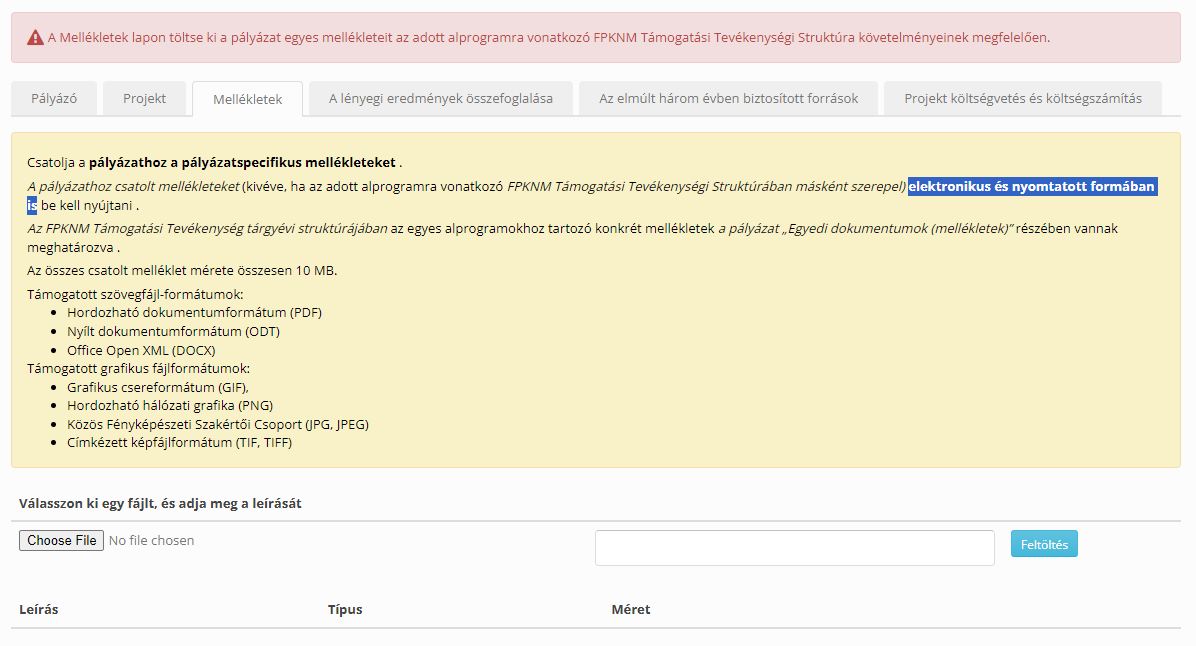
Task: Click the Típus column header
Action: (345, 609)
